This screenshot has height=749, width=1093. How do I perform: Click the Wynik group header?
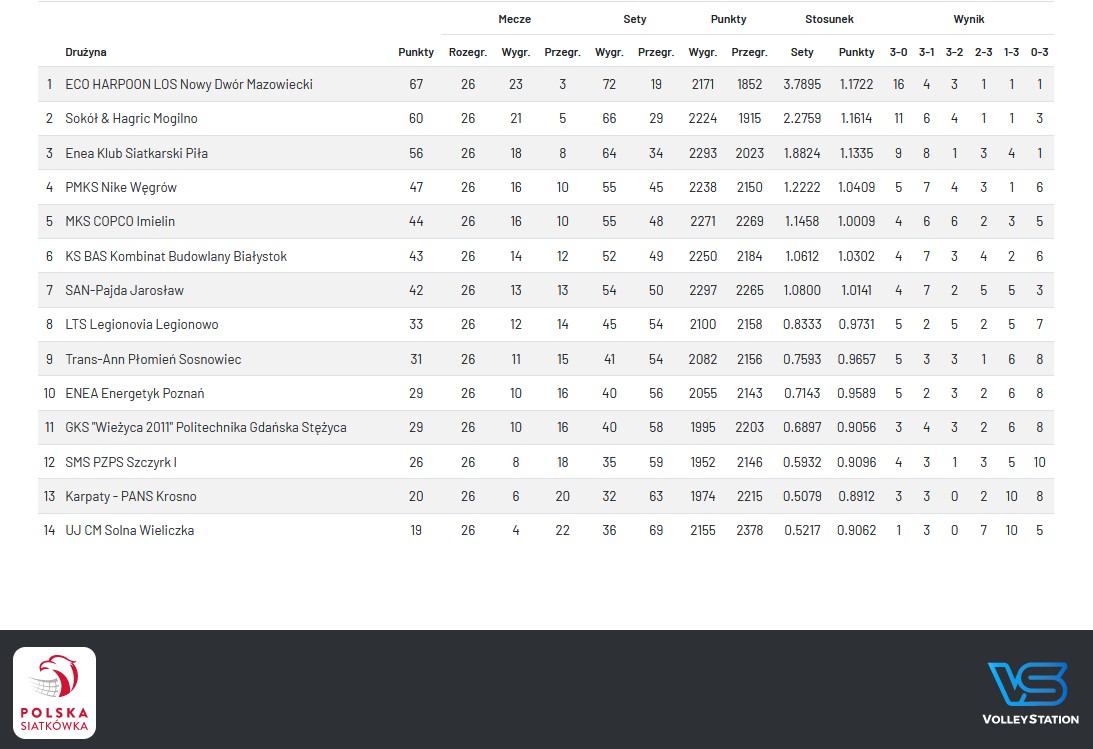968,19
